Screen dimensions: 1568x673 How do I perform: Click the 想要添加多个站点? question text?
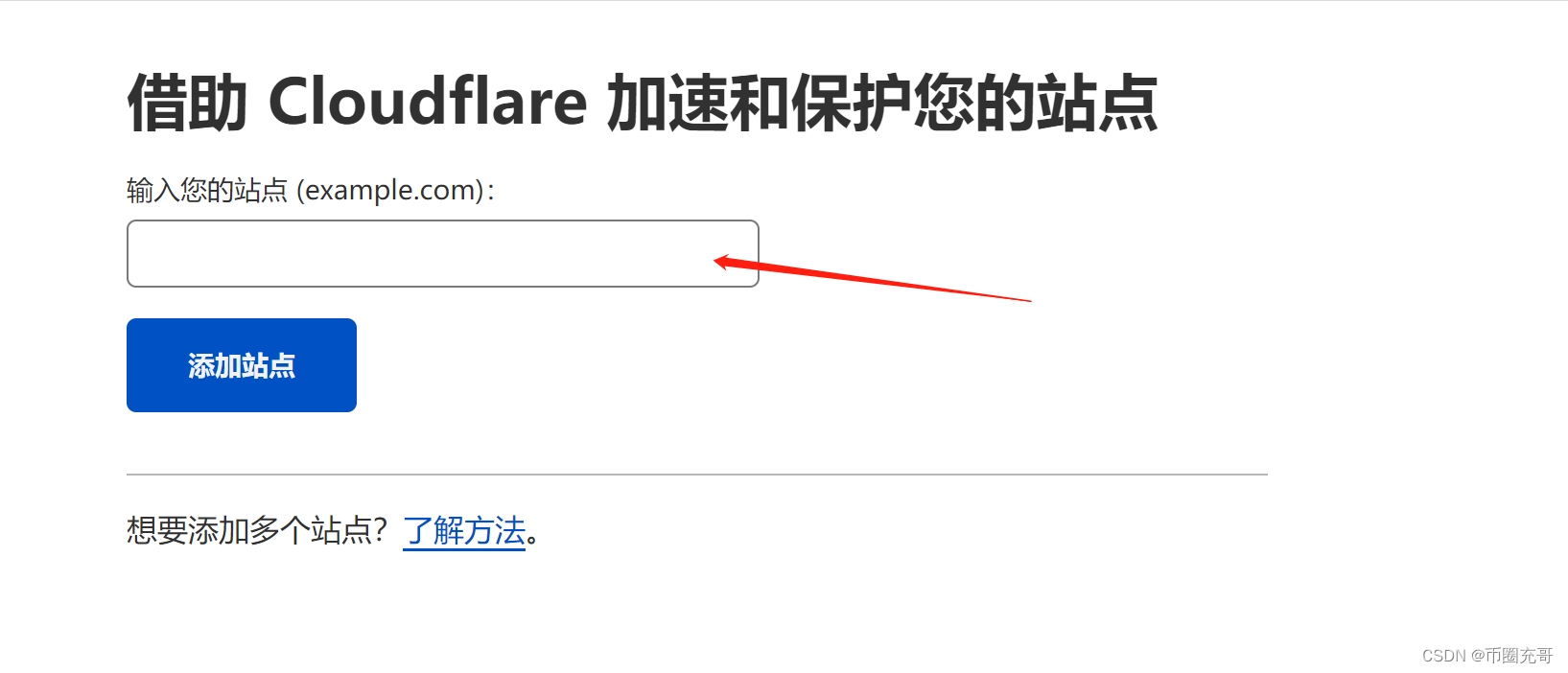(257, 530)
